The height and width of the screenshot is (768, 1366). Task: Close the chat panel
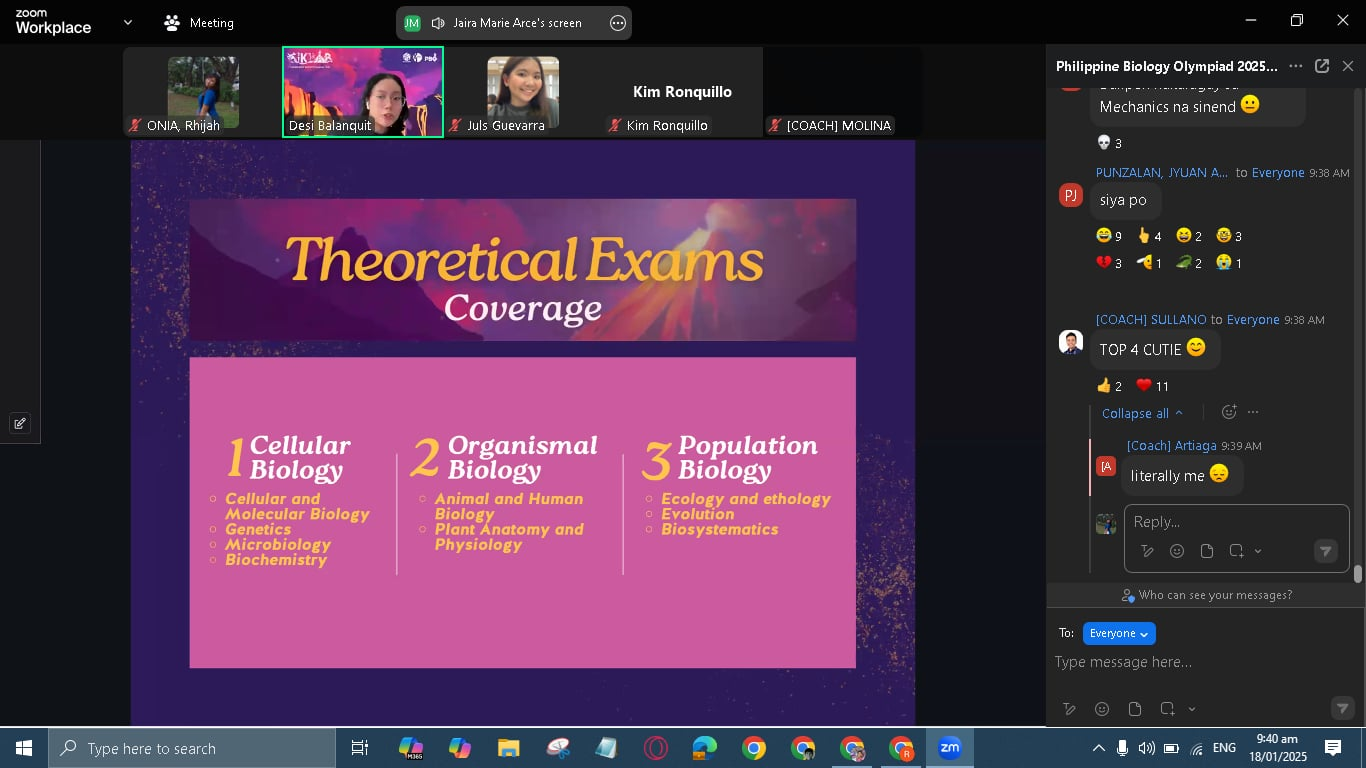click(x=1348, y=66)
